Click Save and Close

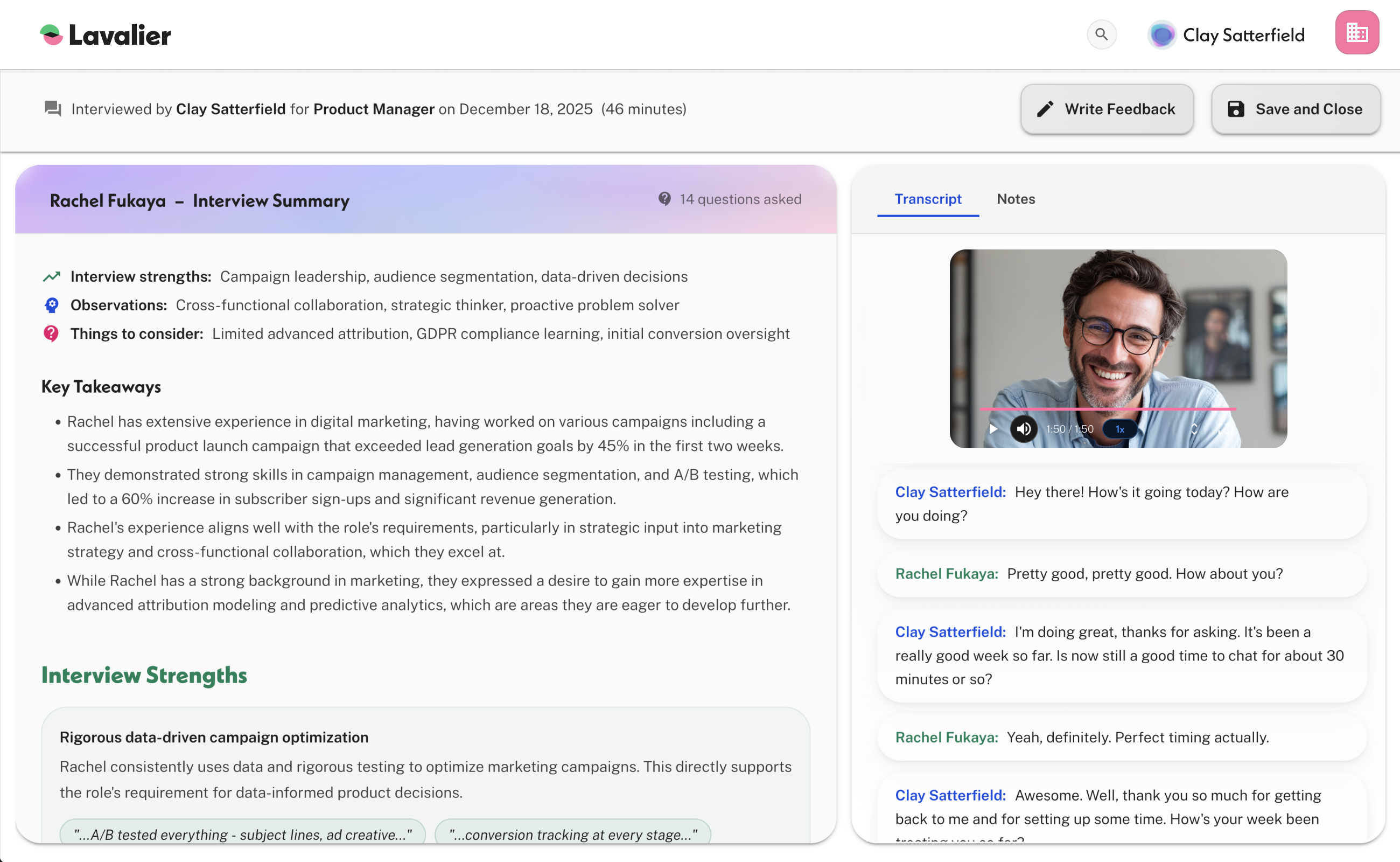(x=1295, y=109)
